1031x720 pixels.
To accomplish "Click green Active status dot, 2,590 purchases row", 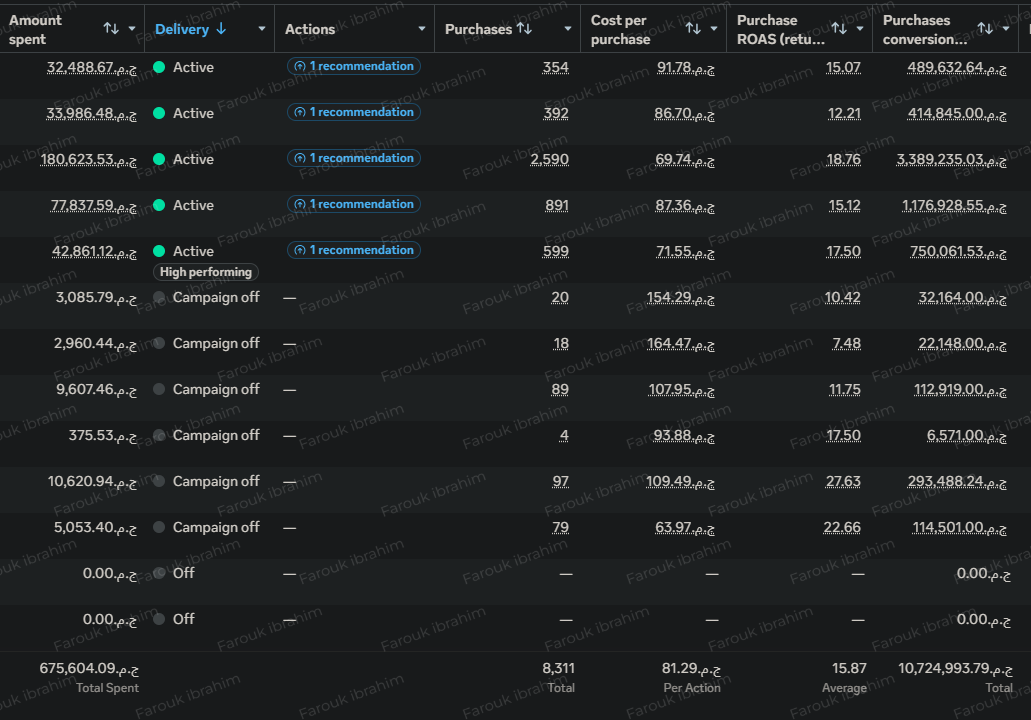I will point(159,159).
